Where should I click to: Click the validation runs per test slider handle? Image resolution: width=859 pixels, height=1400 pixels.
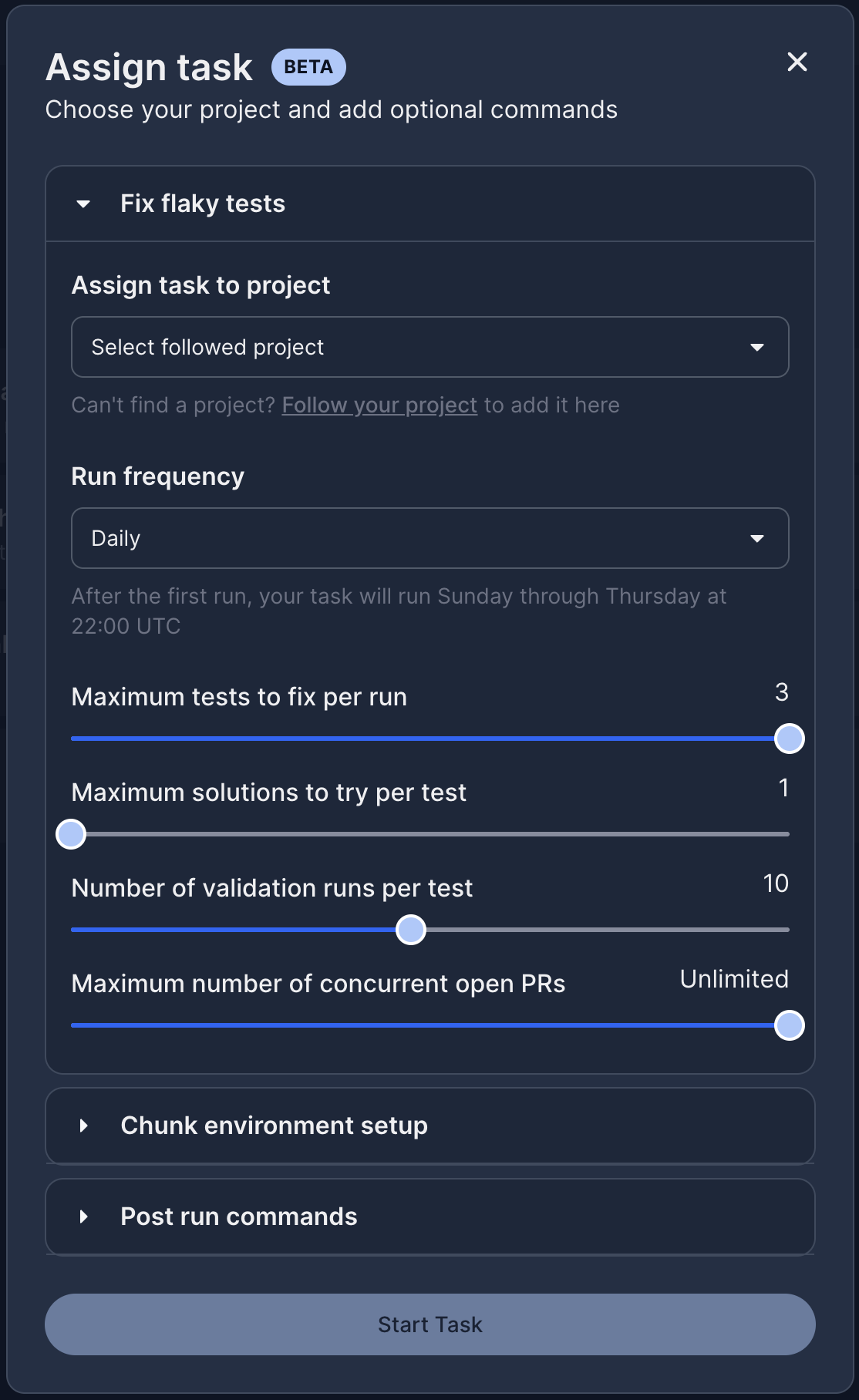(411, 930)
